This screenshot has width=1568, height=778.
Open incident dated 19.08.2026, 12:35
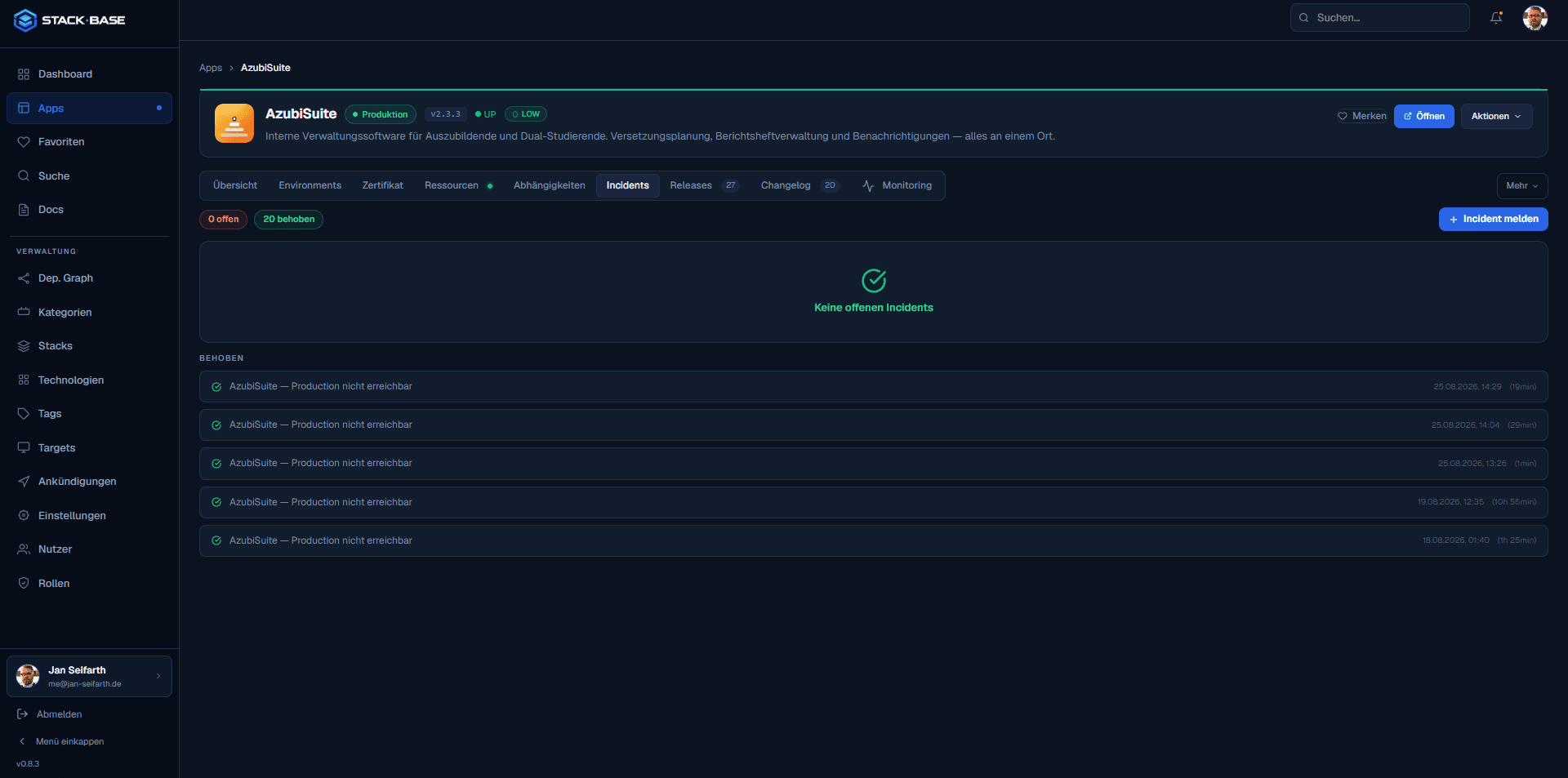coord(873,502)
